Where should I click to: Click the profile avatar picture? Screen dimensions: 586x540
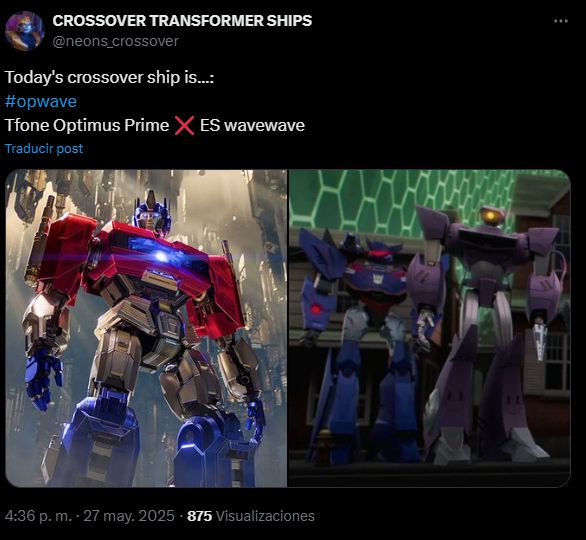[x=25, y=31]
